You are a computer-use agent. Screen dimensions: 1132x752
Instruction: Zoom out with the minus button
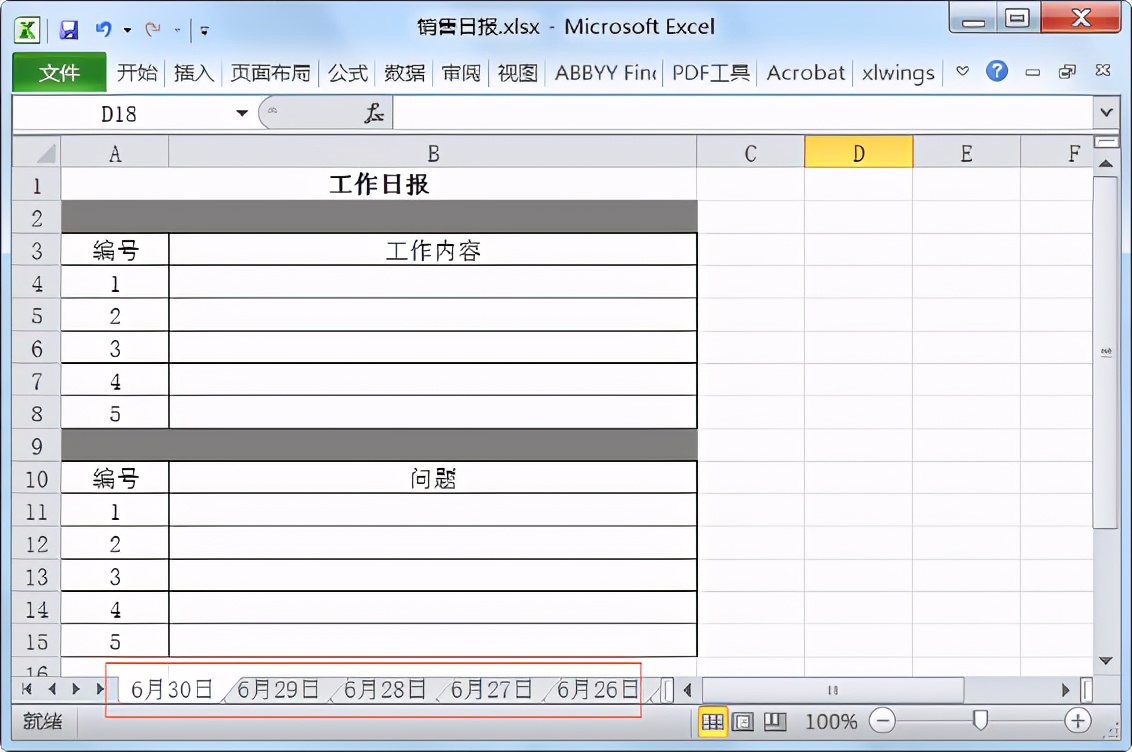pyautogui.click(x=881, y=720)
